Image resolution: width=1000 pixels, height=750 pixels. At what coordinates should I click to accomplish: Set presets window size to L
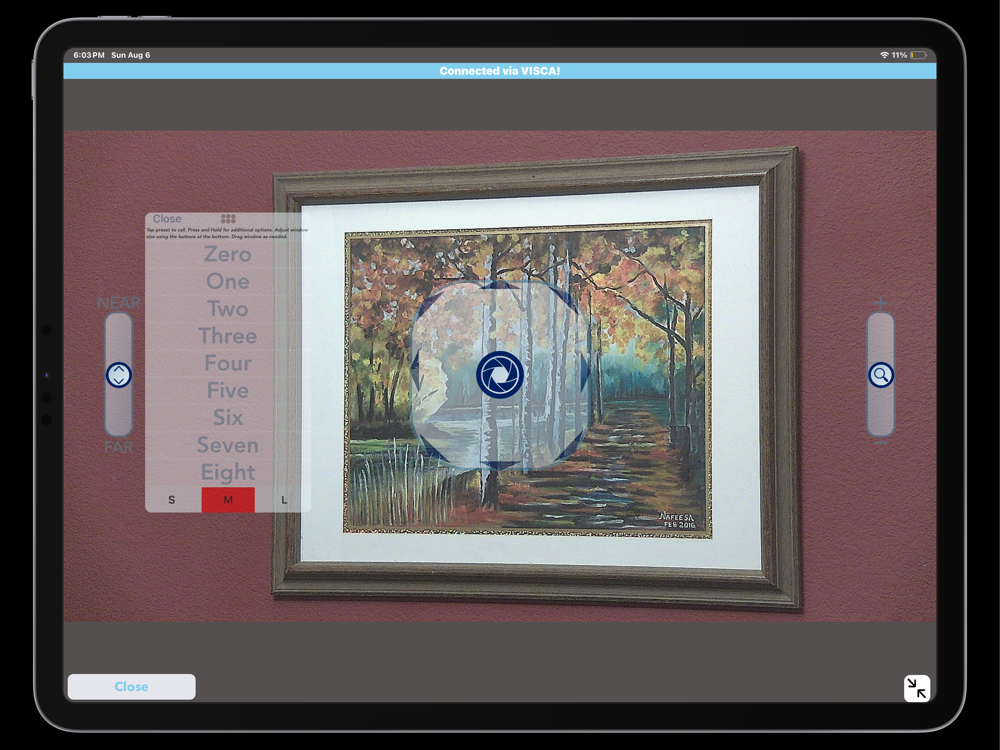[284, 500]
